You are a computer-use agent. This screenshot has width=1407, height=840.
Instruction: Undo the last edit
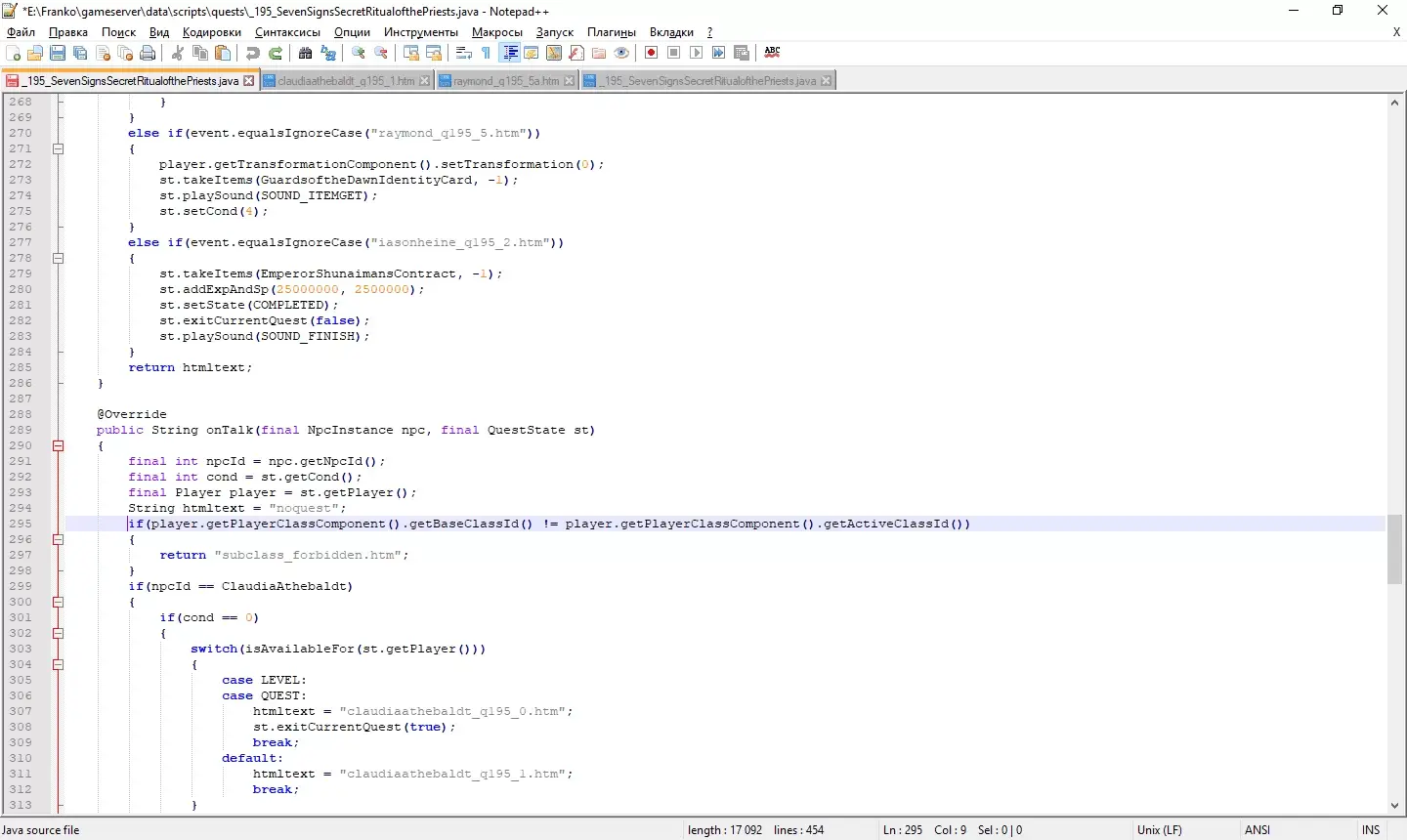point(253,53)
